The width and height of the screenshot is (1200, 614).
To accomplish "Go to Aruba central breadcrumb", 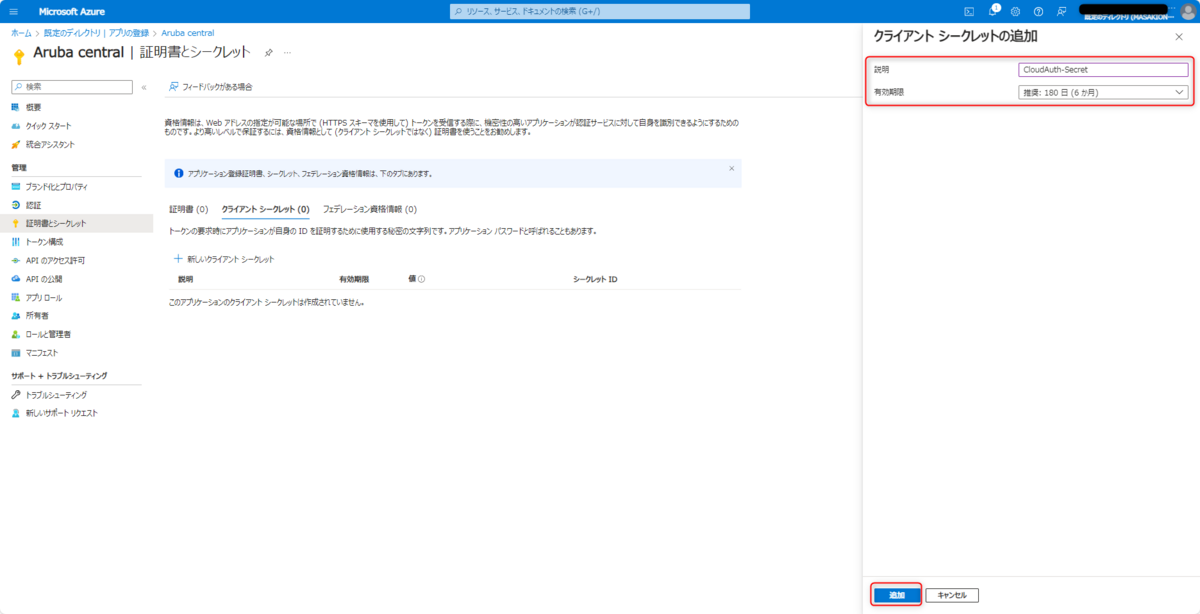I will [x=187, y=33].
